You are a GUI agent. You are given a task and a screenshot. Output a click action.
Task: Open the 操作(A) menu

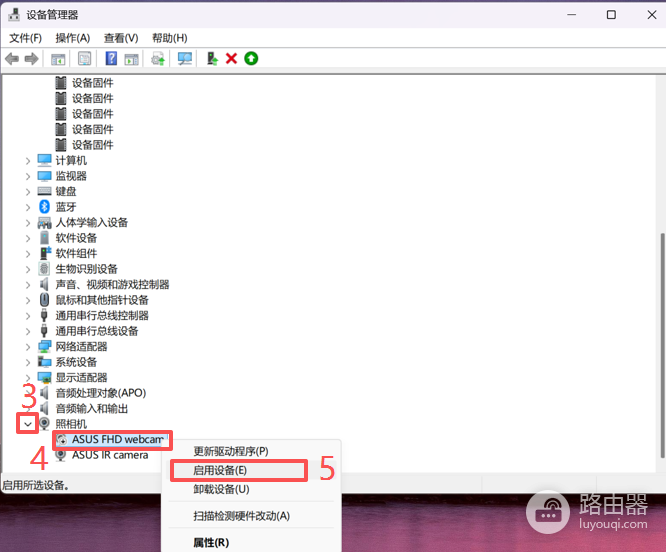[73, 38]
